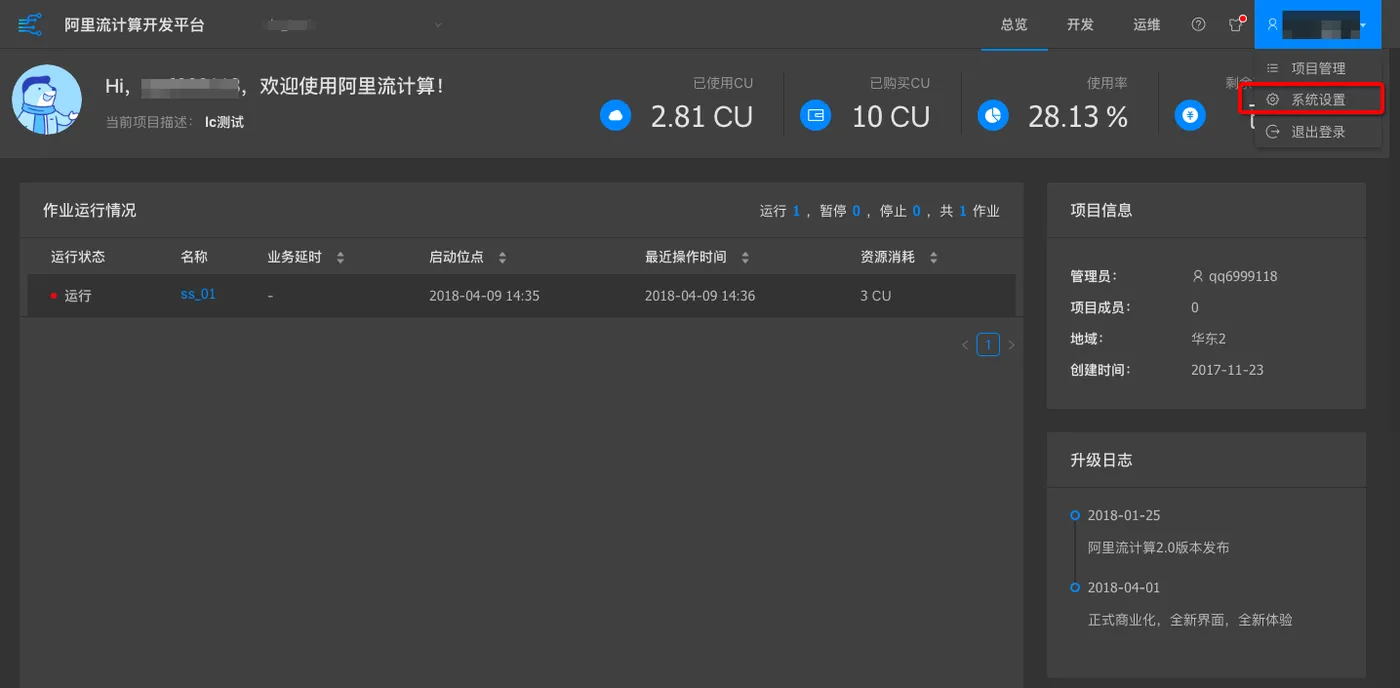
Task: Click the 运行状态 column header
Action: (78, 257)
